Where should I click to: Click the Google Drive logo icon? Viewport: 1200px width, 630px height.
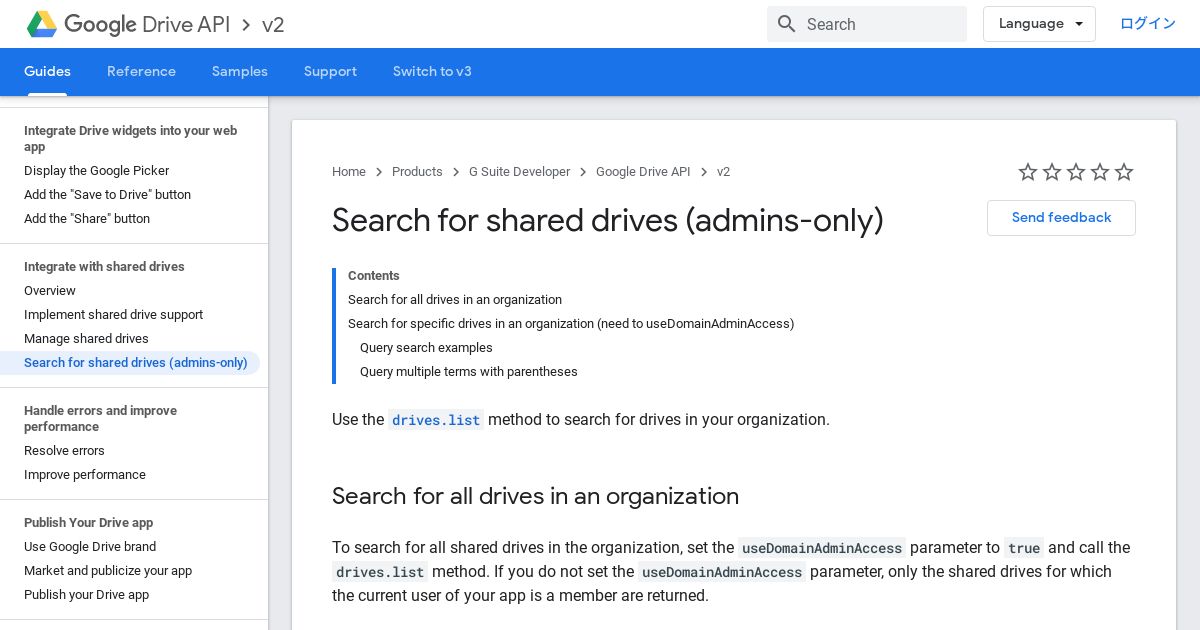tap(41, 24)
